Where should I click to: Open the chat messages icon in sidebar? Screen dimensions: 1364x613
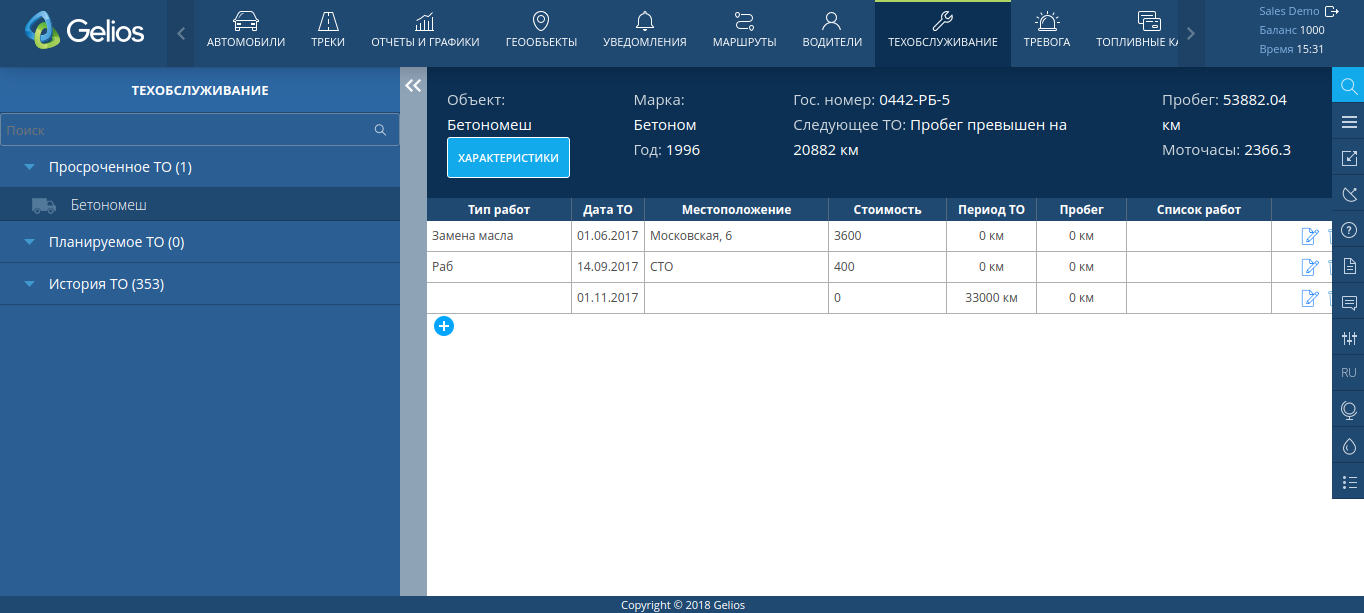(x=1348, y=302)
